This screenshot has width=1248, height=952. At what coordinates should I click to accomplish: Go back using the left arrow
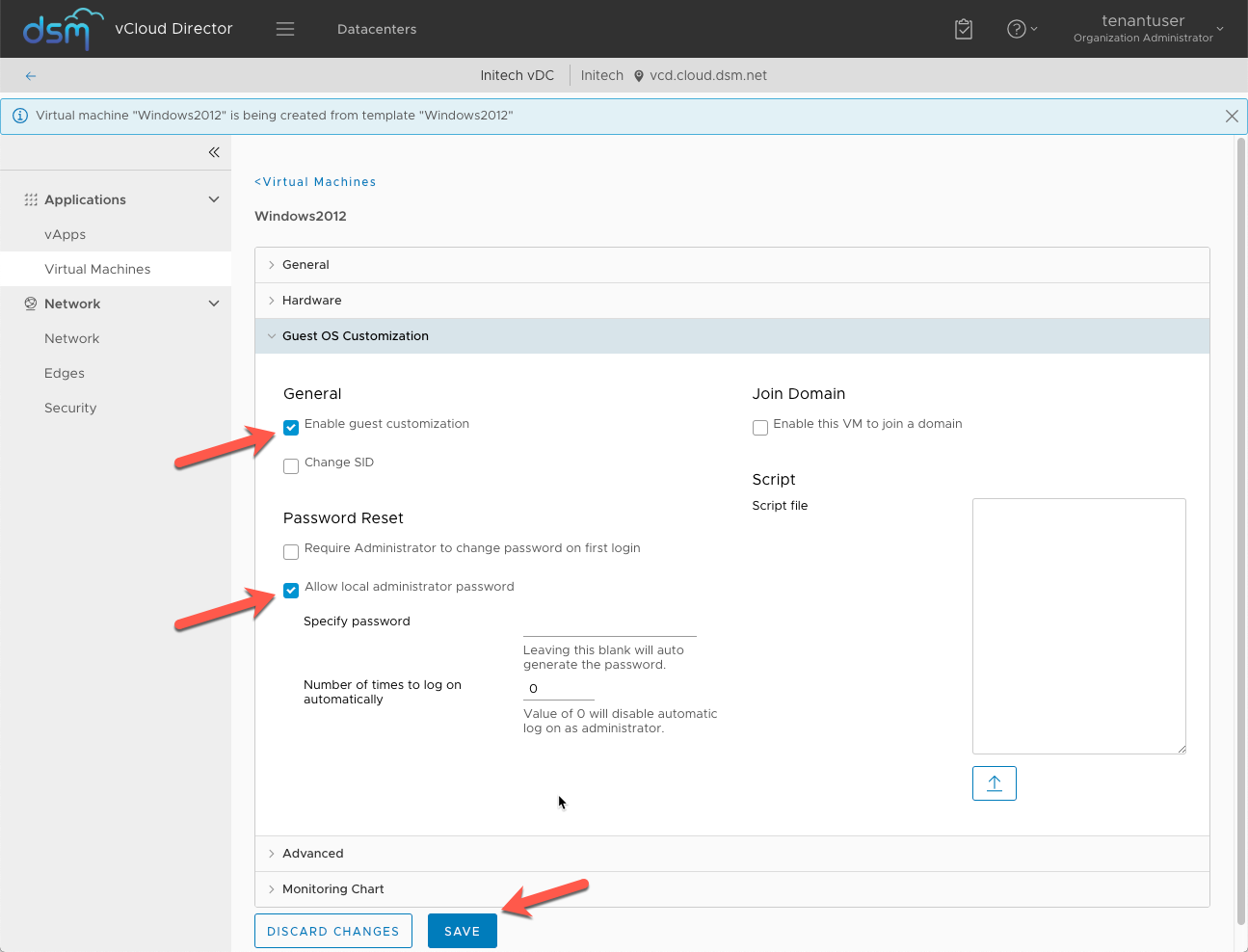click(31, 75)
